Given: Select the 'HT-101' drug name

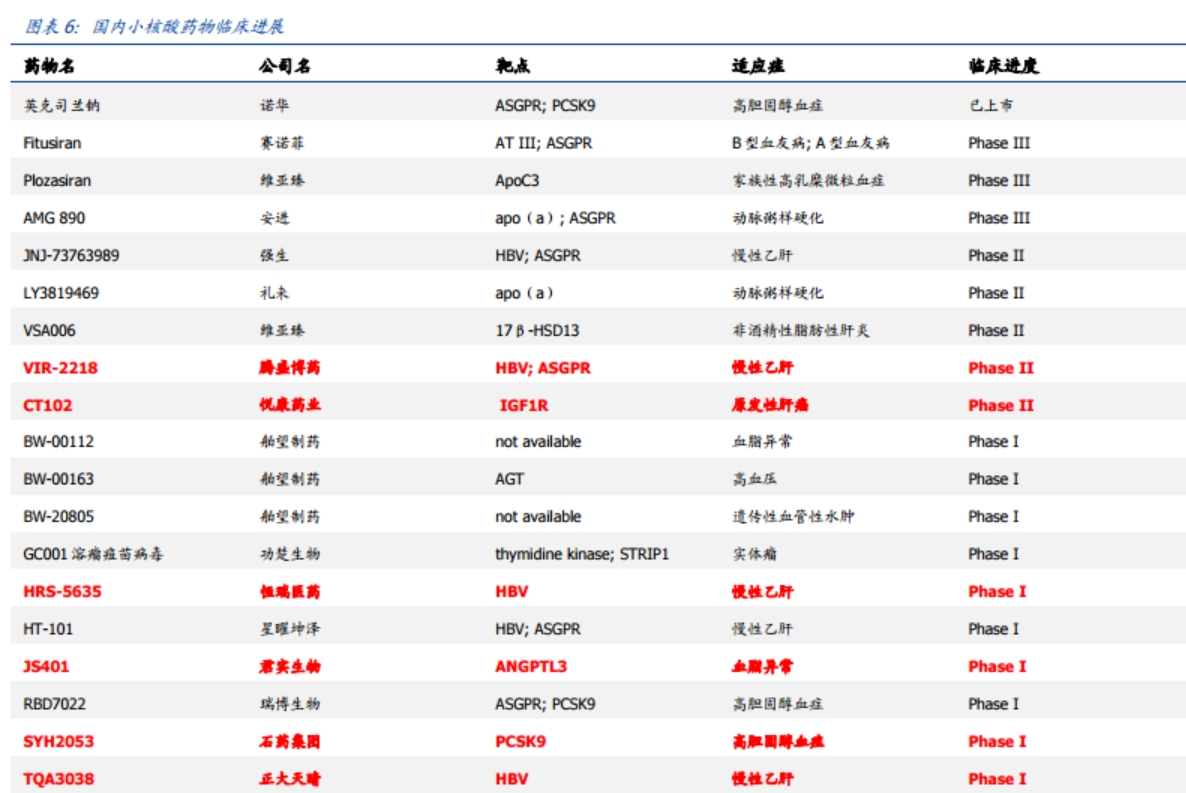Looking at the screenshot, I should (x=48, y=630).
